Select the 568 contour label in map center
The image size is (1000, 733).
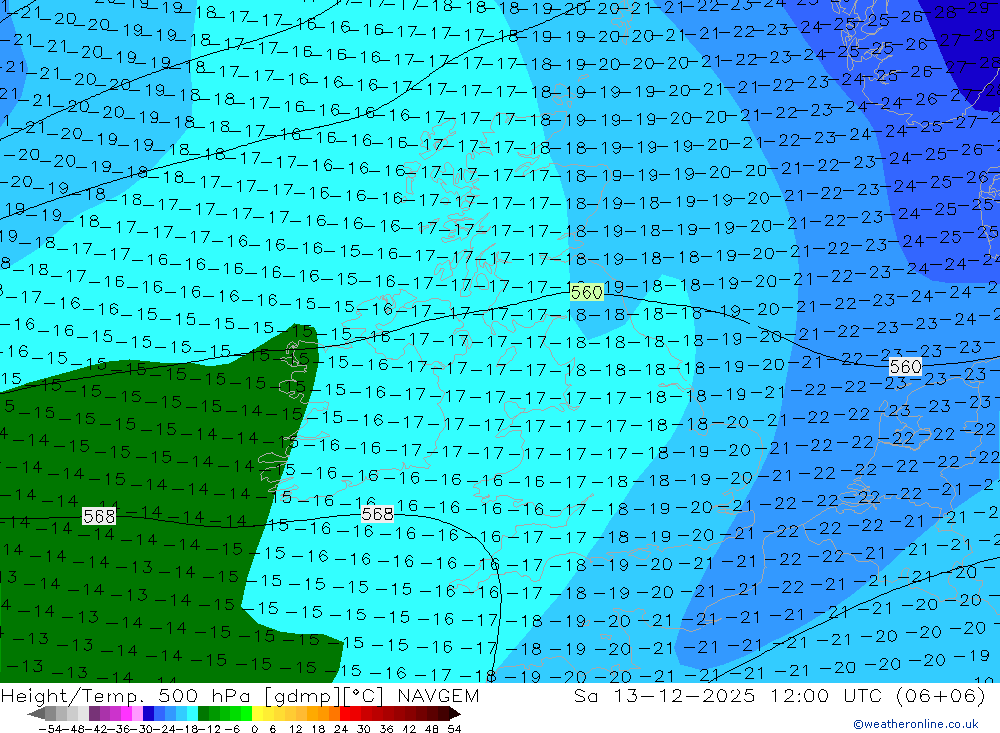[x=377, y=514]
